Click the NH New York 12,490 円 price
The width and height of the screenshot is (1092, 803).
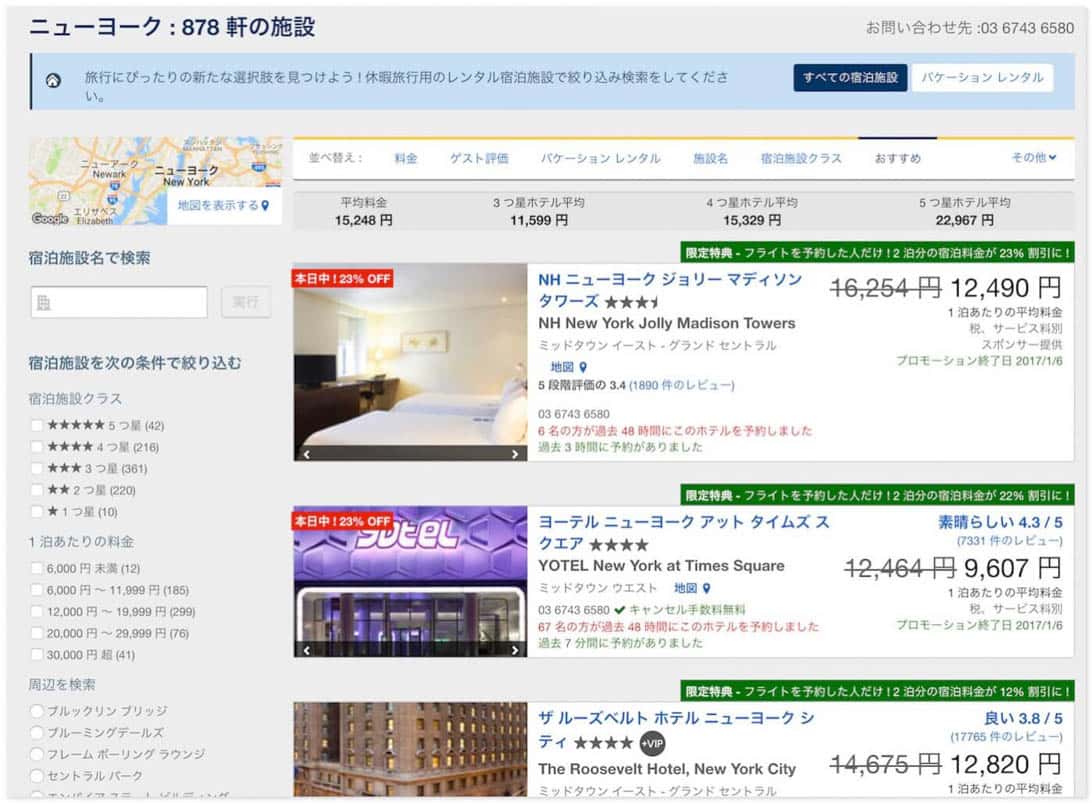pyautogui.click(x=1006, y=288)
